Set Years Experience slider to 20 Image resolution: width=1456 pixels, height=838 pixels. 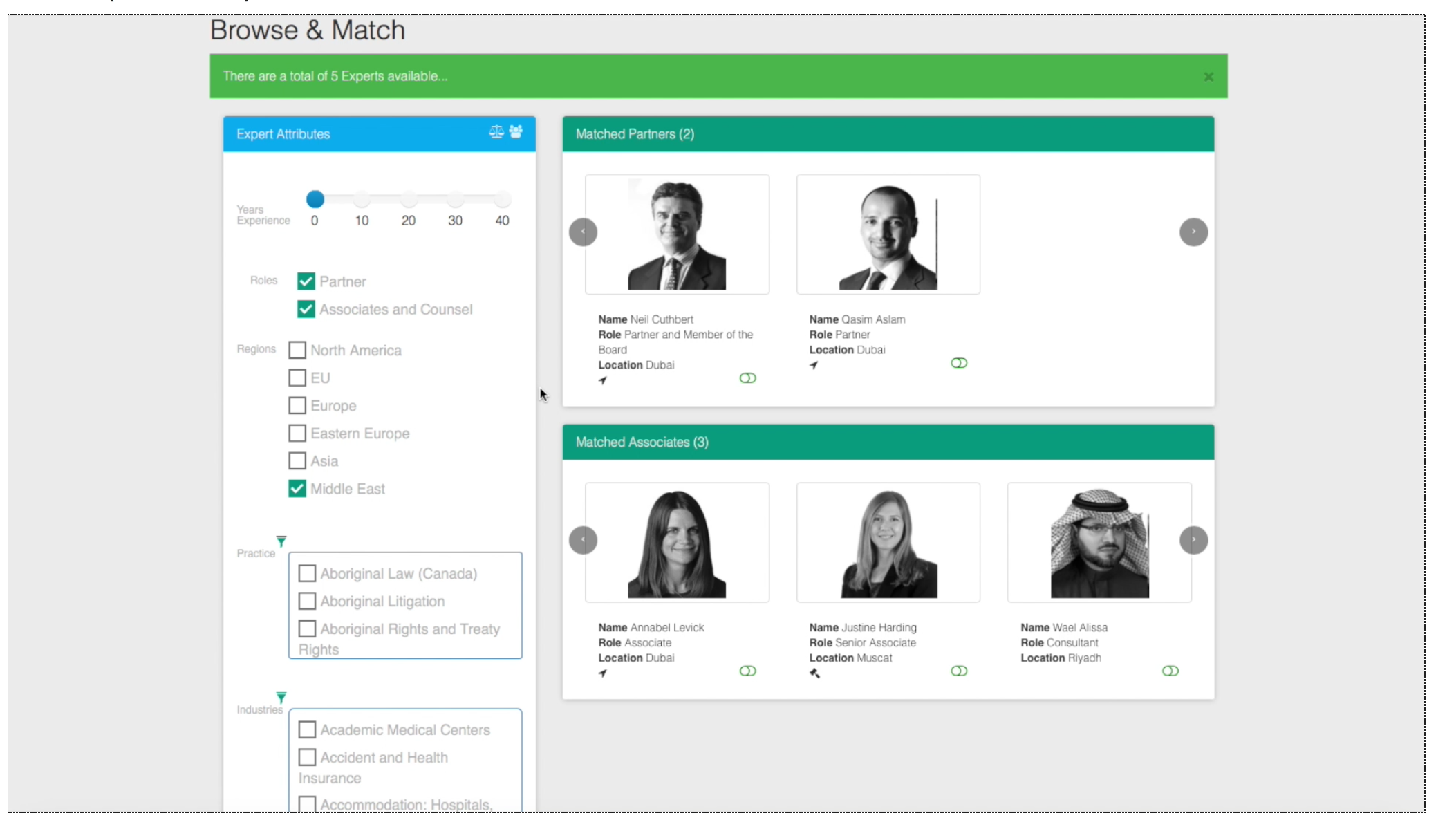pyautogui.click(x=409, y=200)
